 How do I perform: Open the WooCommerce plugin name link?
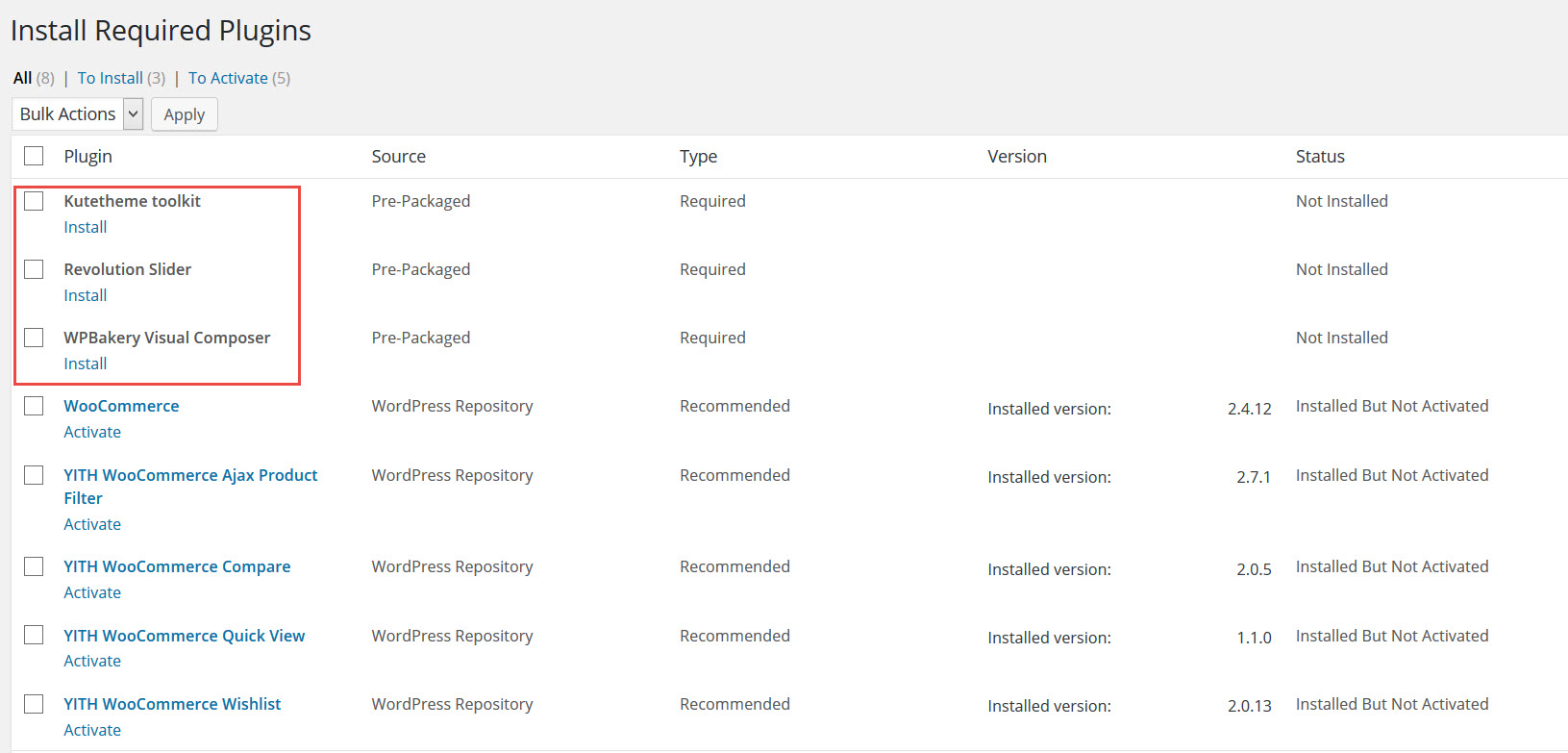point(121,406)
